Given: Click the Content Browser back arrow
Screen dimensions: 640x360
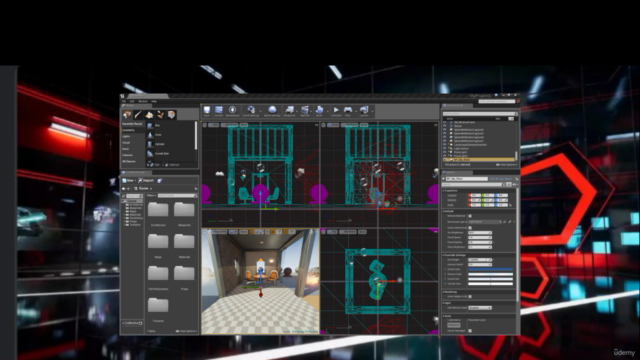Looking at the screenshot, I should [x=124, y=189].
